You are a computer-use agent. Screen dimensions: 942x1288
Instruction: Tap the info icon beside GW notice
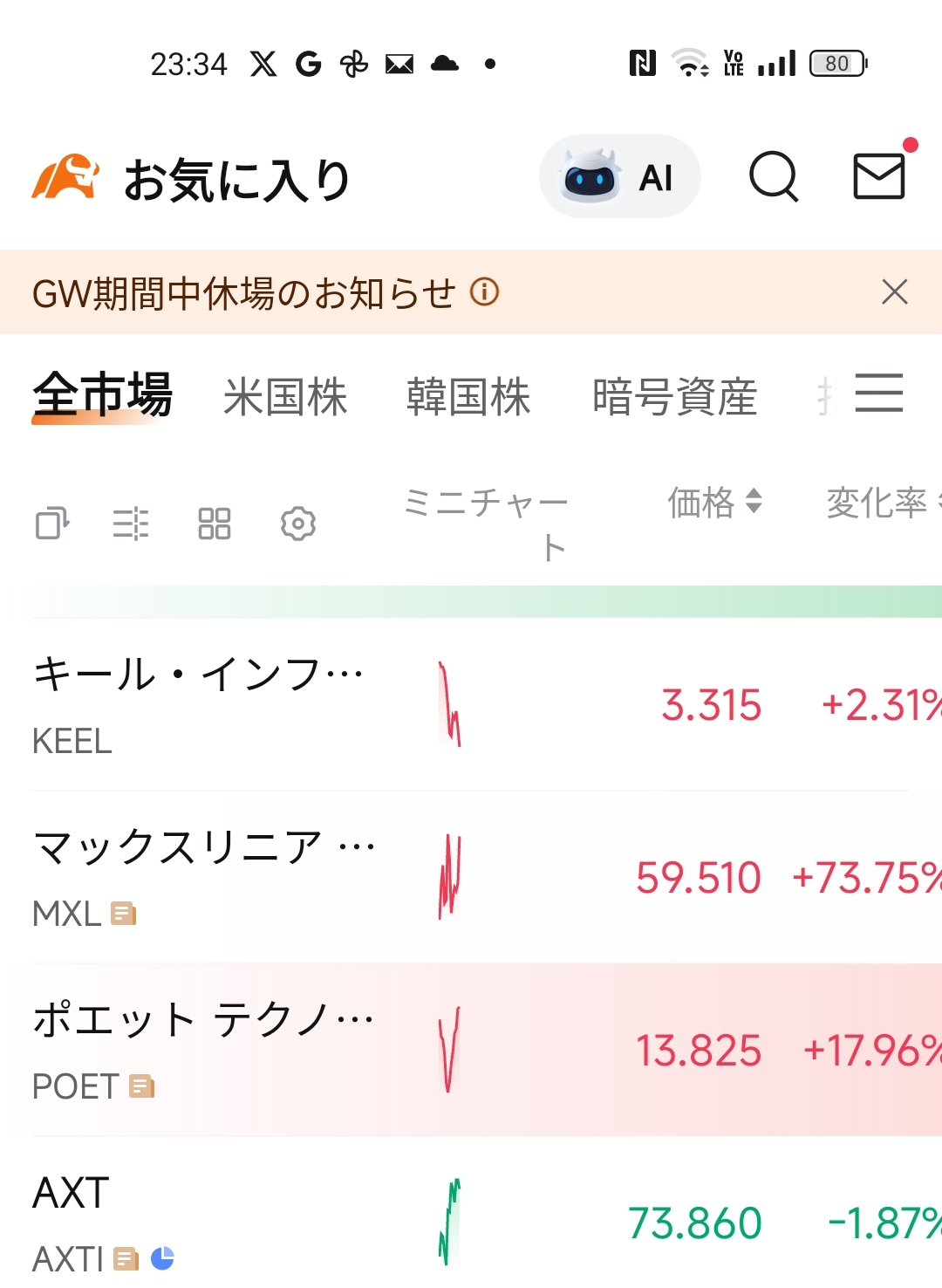[485, 291]
